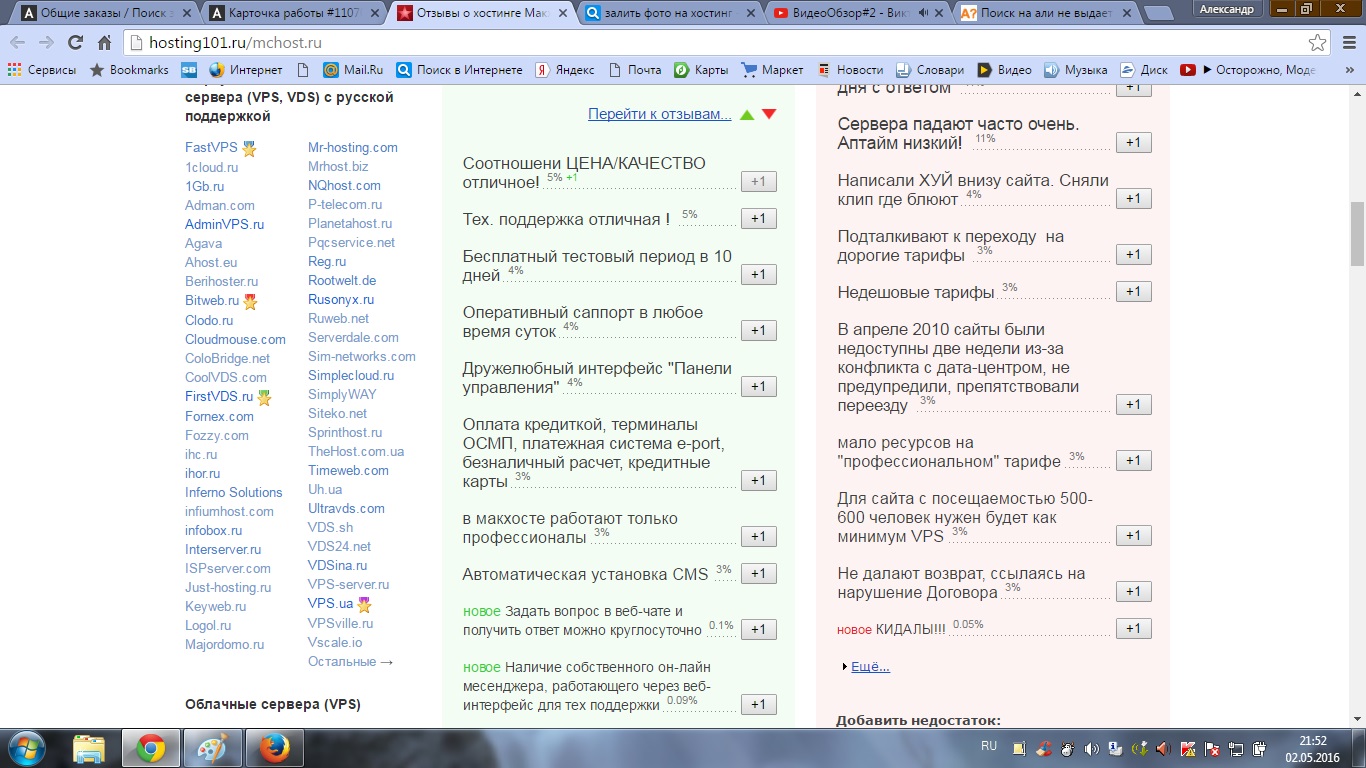Click the page vertical scrollbar thumb
1366x768 pixels.
[x=1357, y=234]
